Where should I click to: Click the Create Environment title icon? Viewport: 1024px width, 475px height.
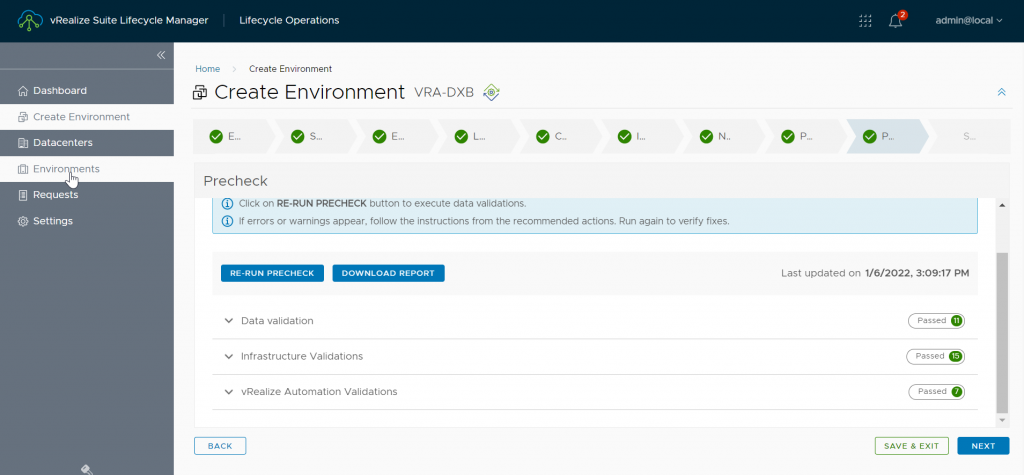coord(200,93)
